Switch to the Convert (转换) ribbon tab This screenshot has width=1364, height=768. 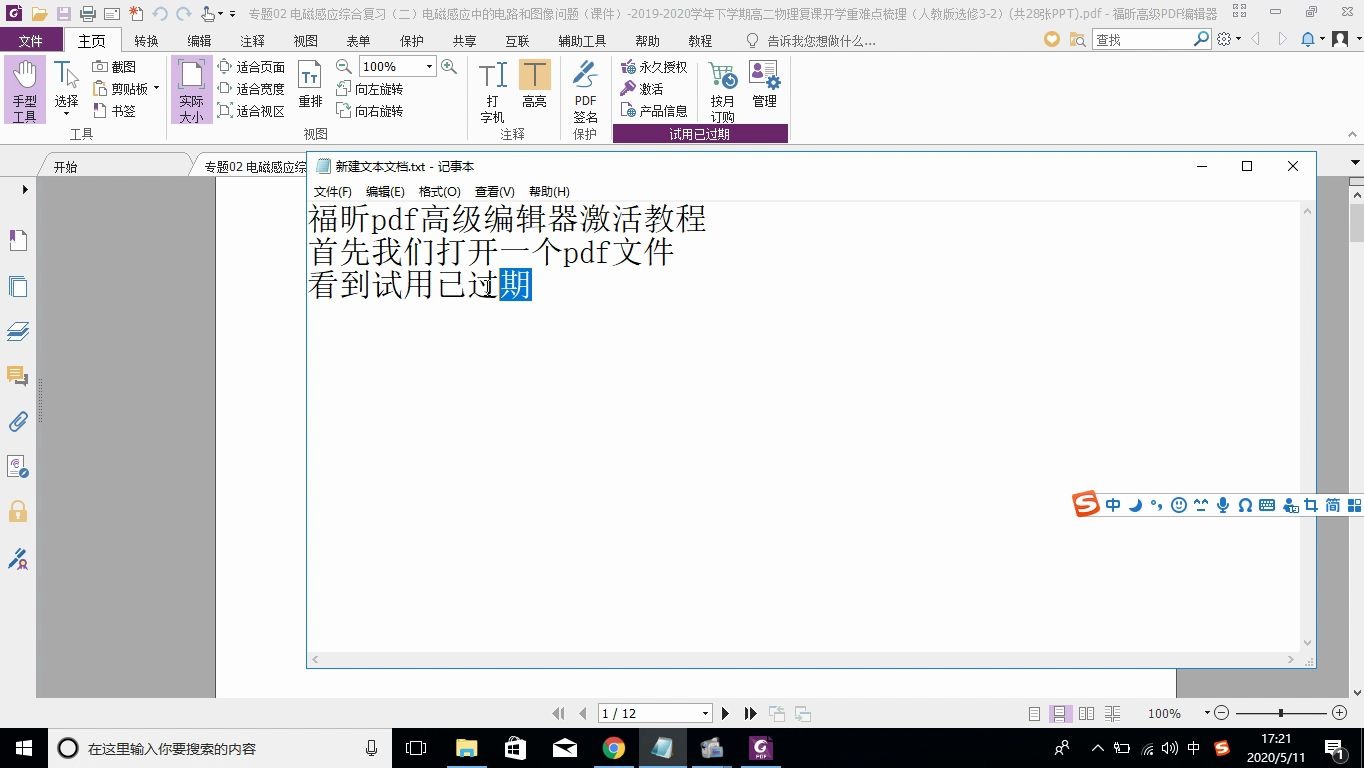tap(146, 41)
